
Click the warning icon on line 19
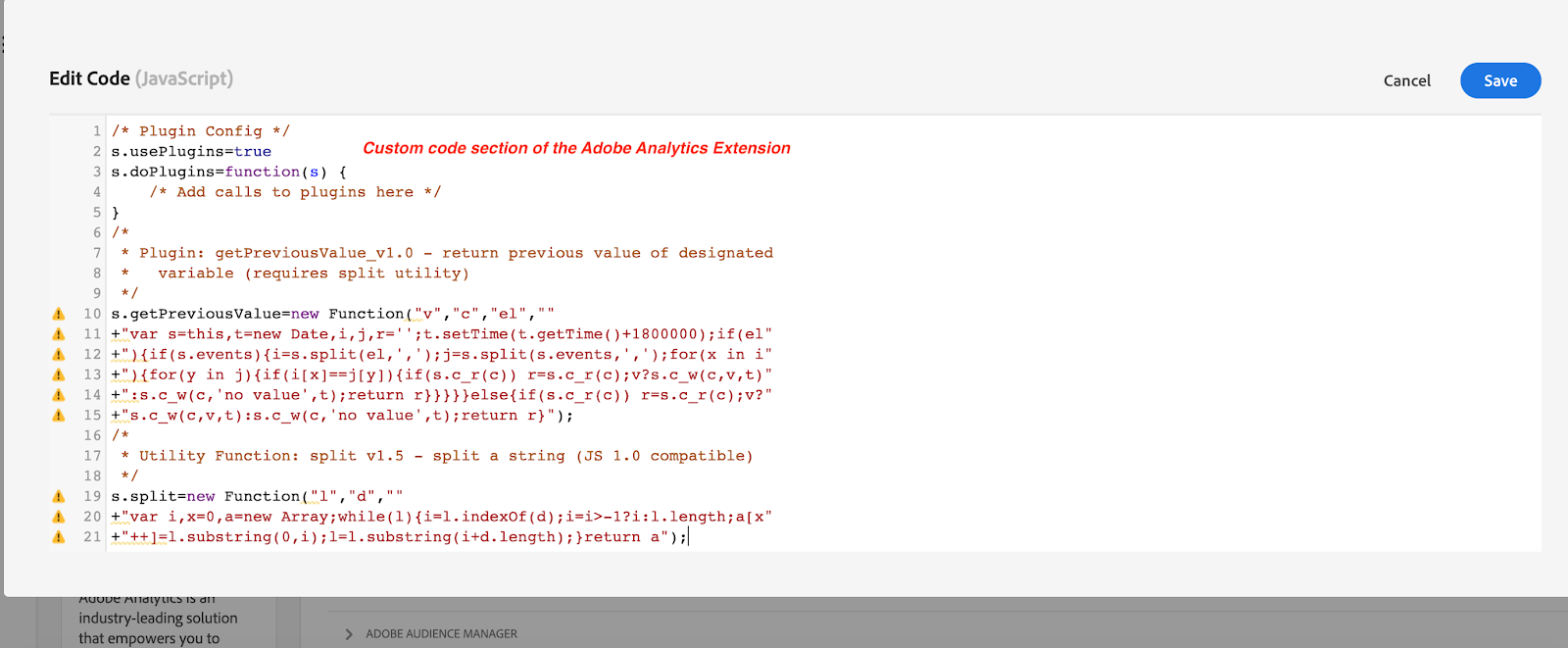click(59, 496)
